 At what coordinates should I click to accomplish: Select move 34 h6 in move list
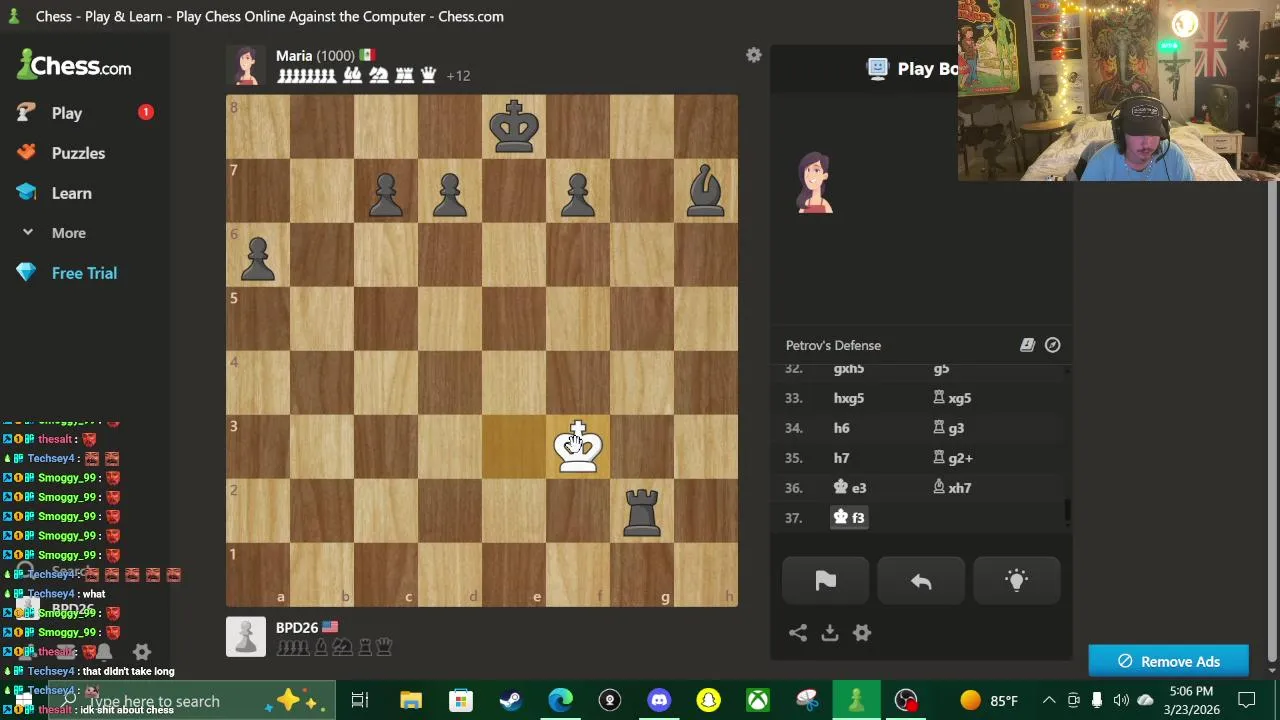(x=841, y=428)
